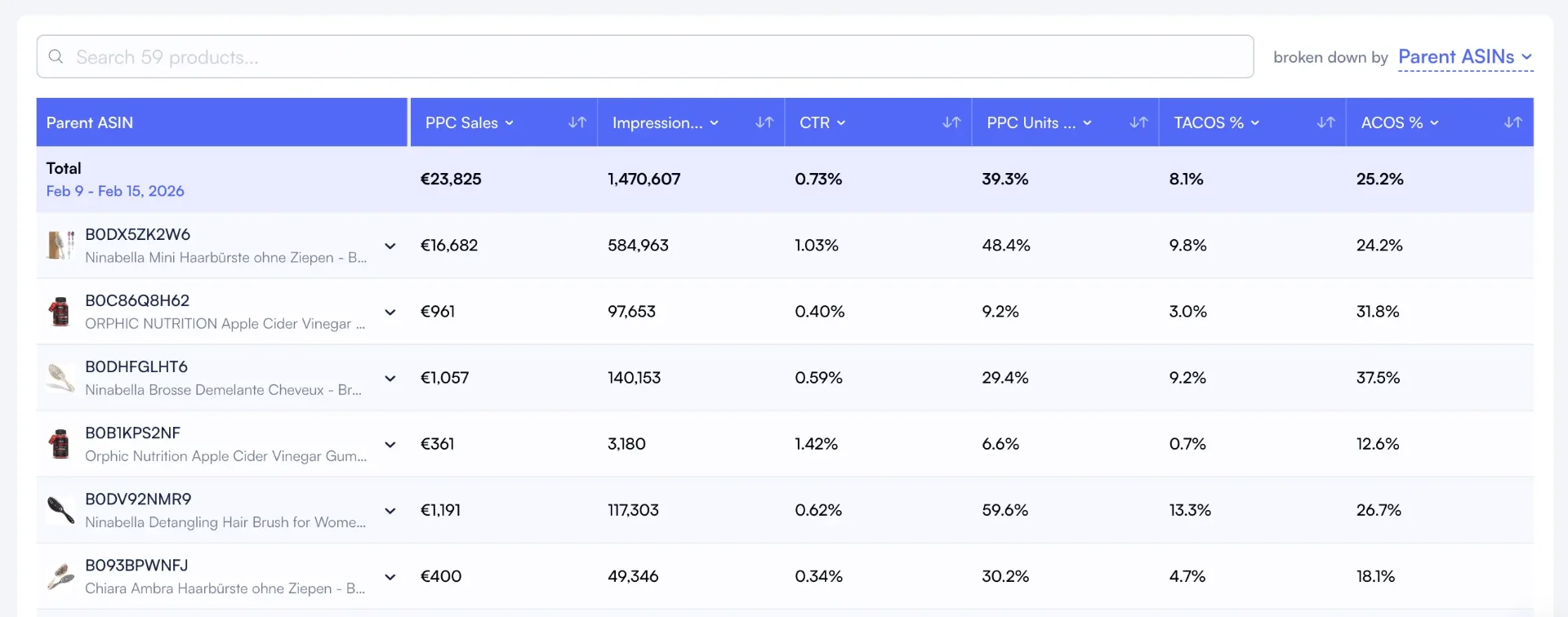The height and width of the screenshot is (617, 1568).
Task: Click the 37.5% ACOS cell
Action: point(1378,377)
